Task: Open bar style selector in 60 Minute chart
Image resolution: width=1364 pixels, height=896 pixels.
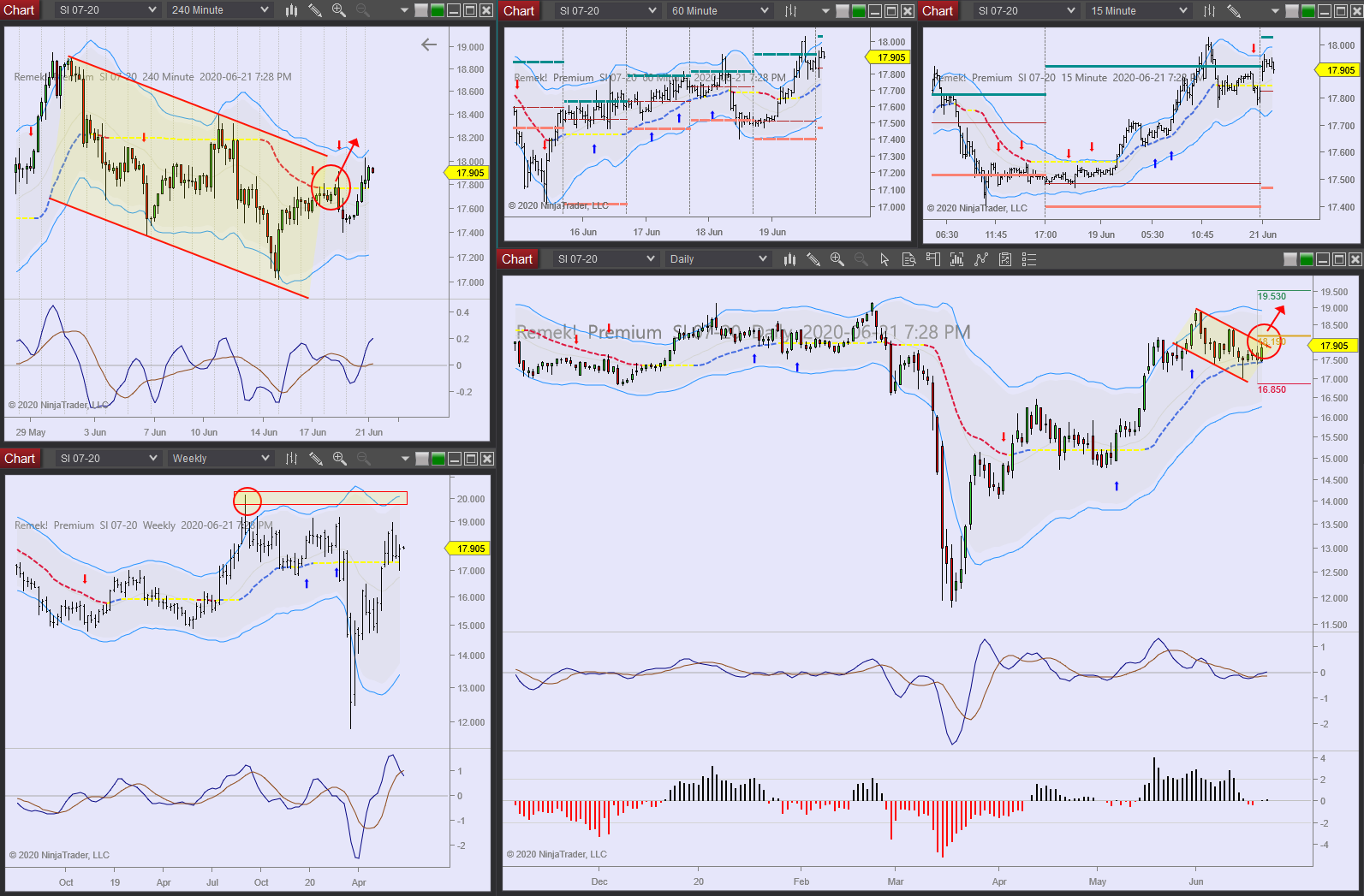Action: click(790, 11)
